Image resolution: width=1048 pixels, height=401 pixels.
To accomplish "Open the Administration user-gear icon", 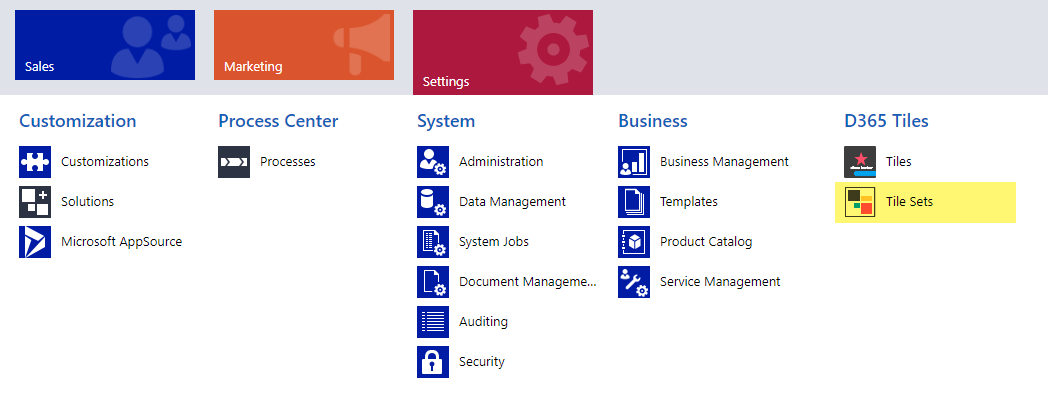I will click(433, 162).
